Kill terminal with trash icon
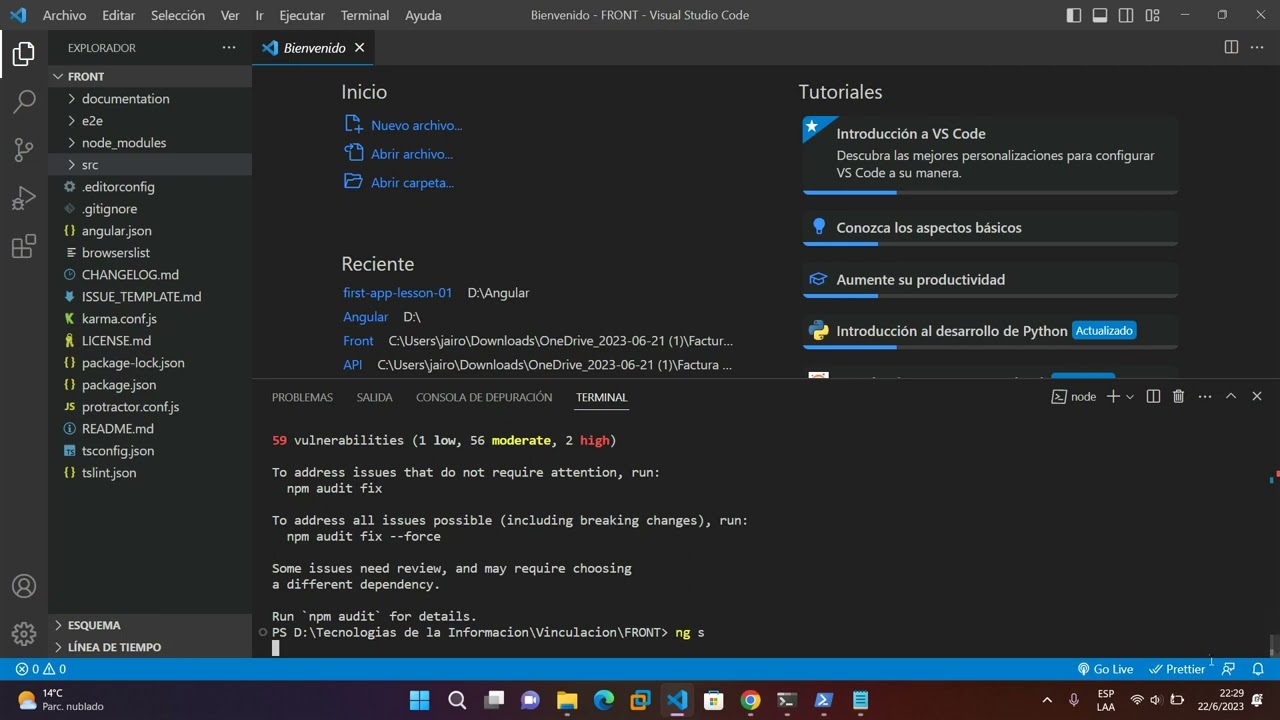Image resolution: width=1280 pixels, height=720 pixels. pyautogui.click(x=1179, y=397)
